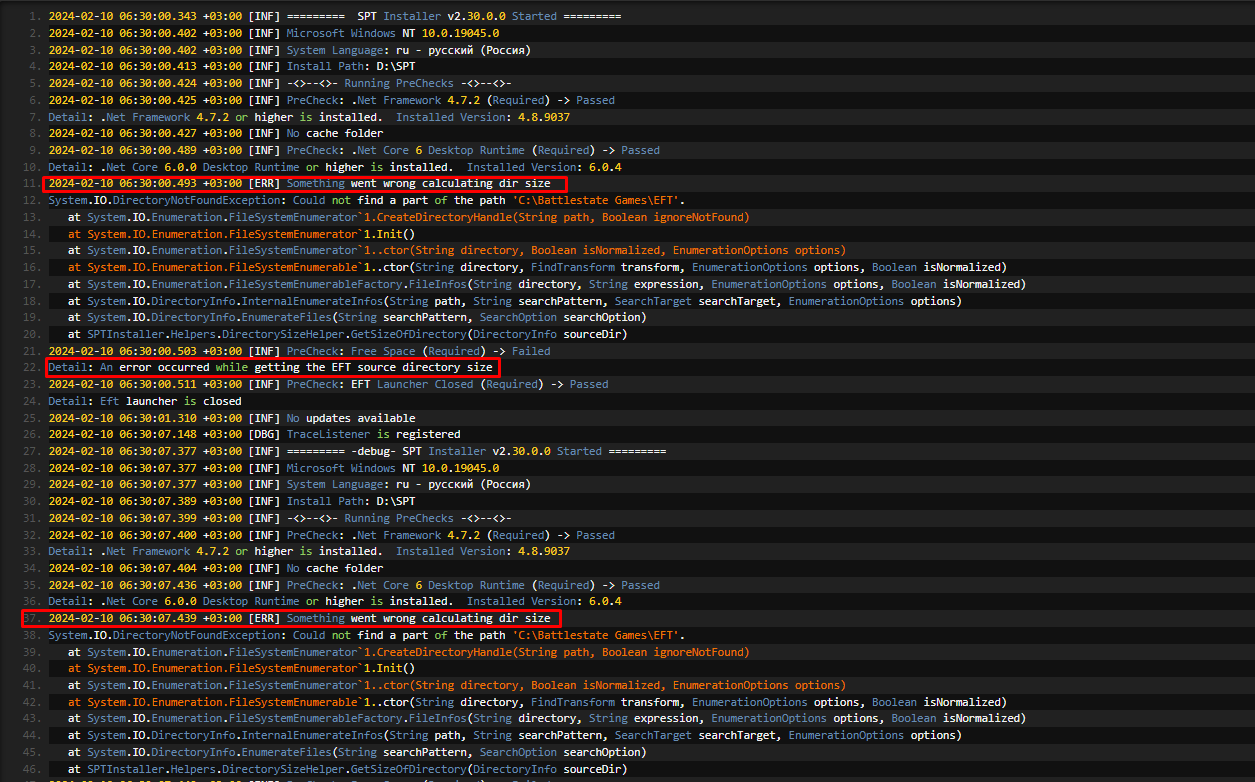Click line 33 '.Net Framework 4.7.2 or higher' detail
The width and height of the screenshot is (1255, 782).
pos(309,551)
